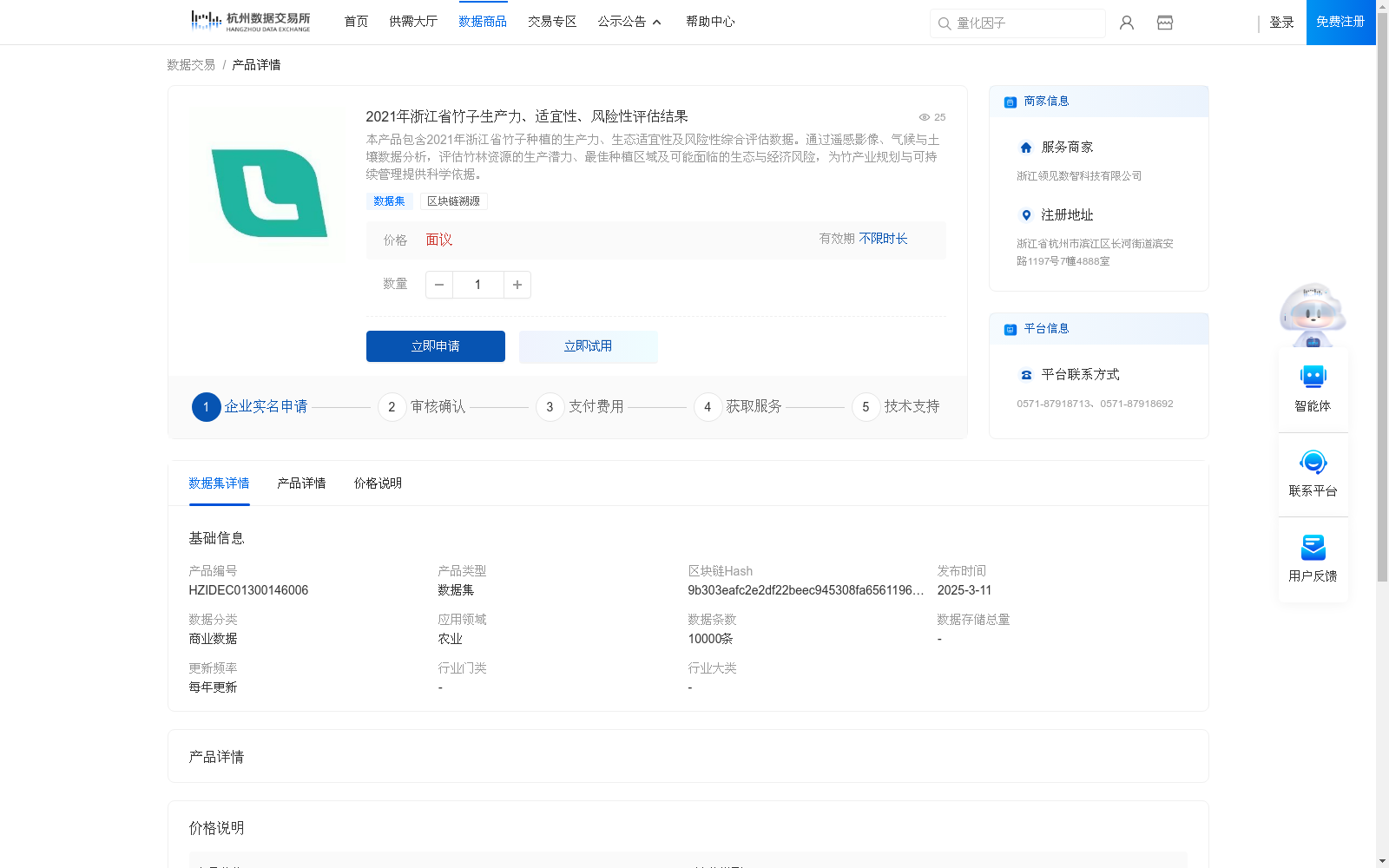Click the 农业 application field value
The width and height of the screenshot is (1389, 868).
pyautogui.click(x=450, y=639)
